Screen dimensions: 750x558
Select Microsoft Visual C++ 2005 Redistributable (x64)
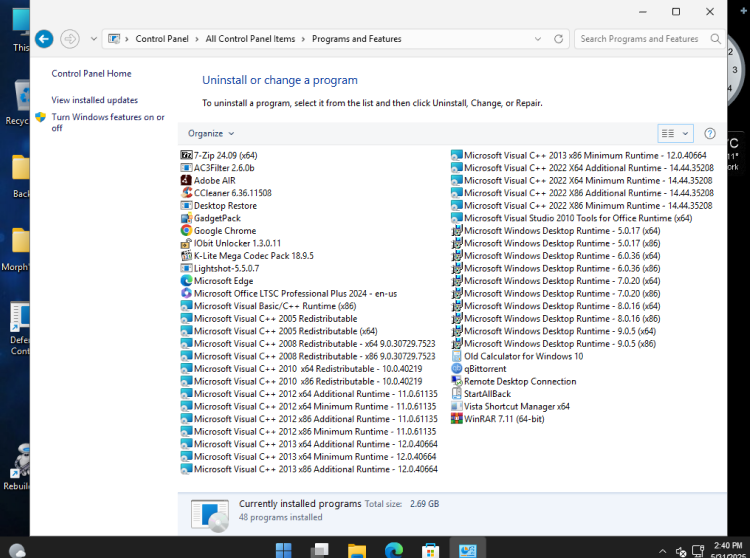tap(285, 331)
